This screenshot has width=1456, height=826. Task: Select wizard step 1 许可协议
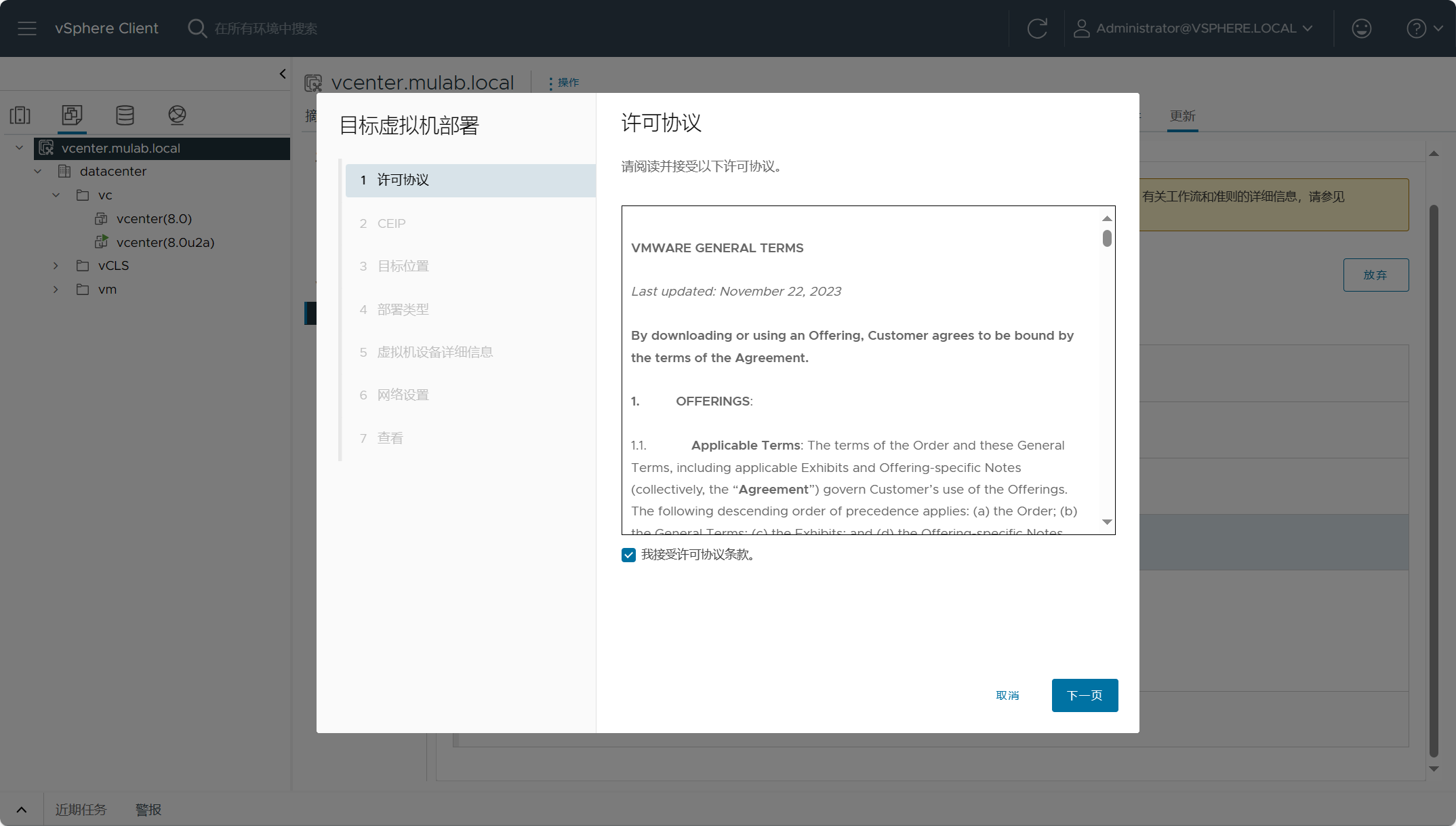click(x=470, y=180)
